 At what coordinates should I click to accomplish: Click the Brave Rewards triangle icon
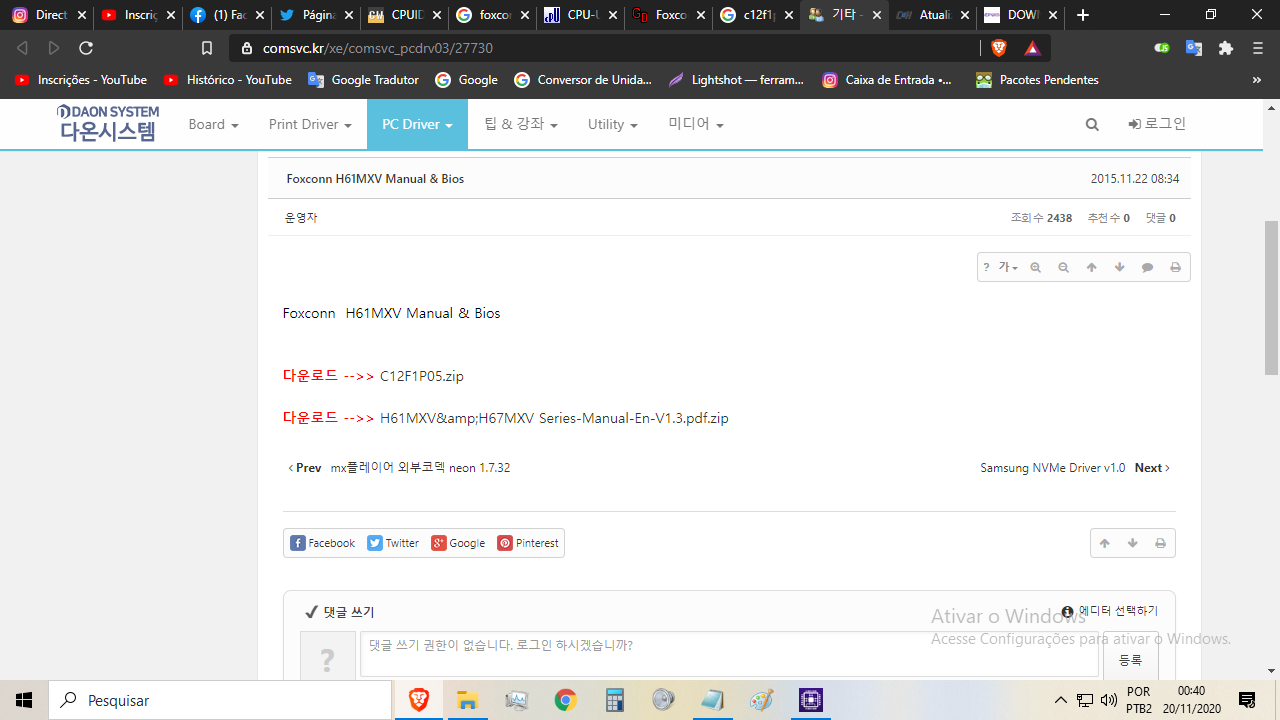point(1033,48)
